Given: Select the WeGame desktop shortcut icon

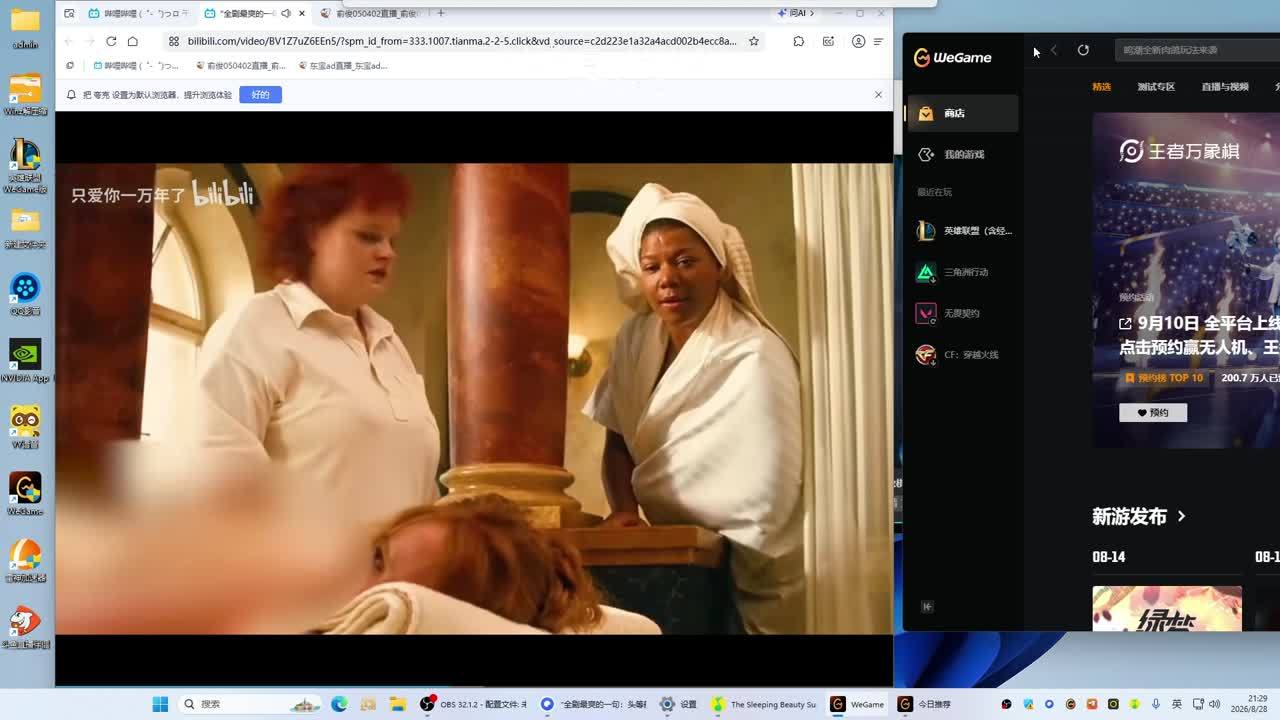Looking at the screenshot, I should [x=25, y=494].
